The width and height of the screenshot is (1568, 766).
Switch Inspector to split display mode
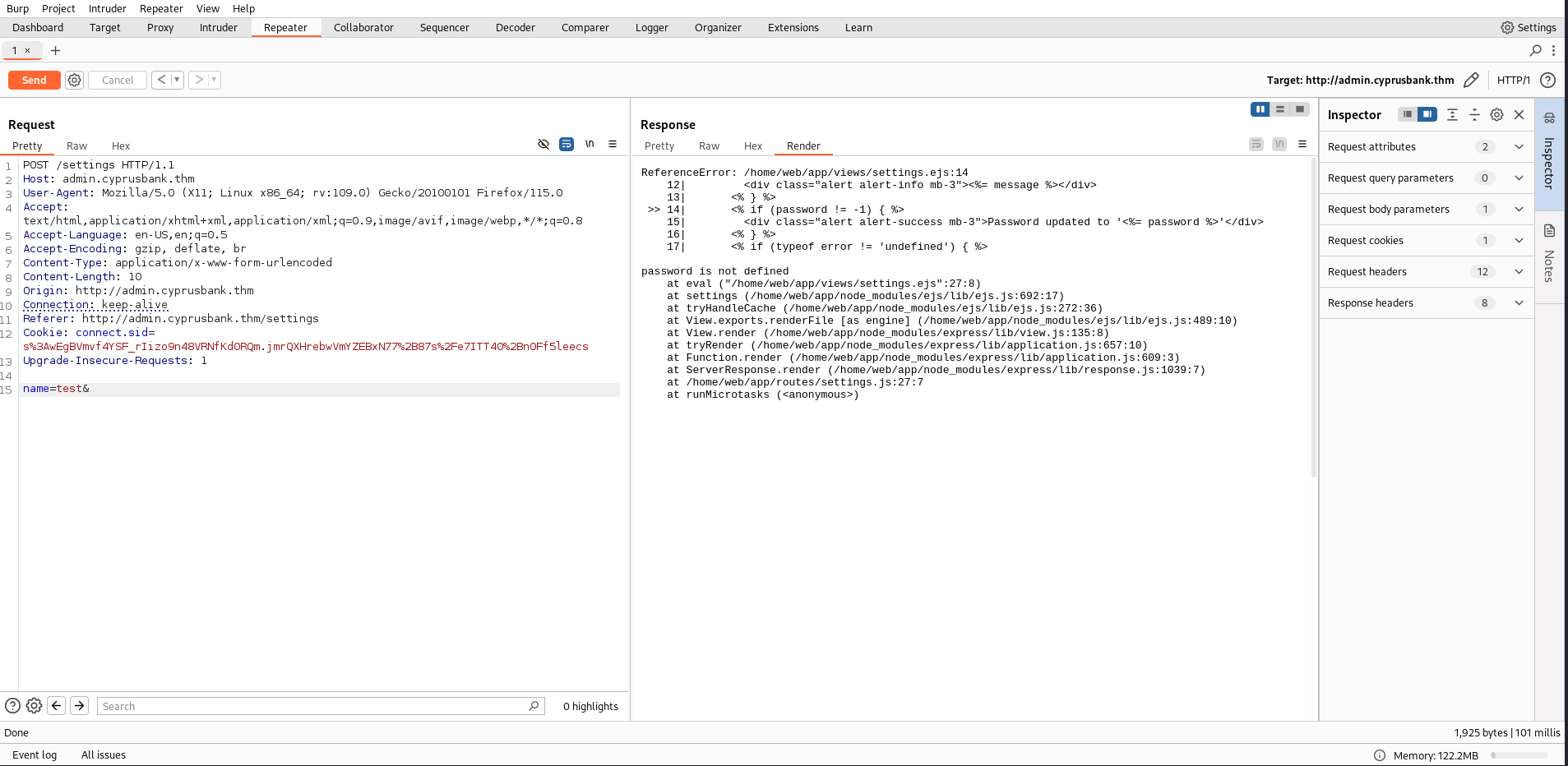click(1427, 114)
